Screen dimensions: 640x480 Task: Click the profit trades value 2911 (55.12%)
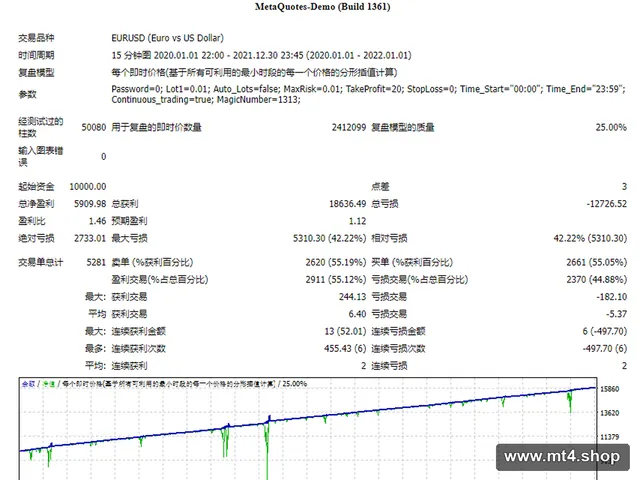click(336, 280)
